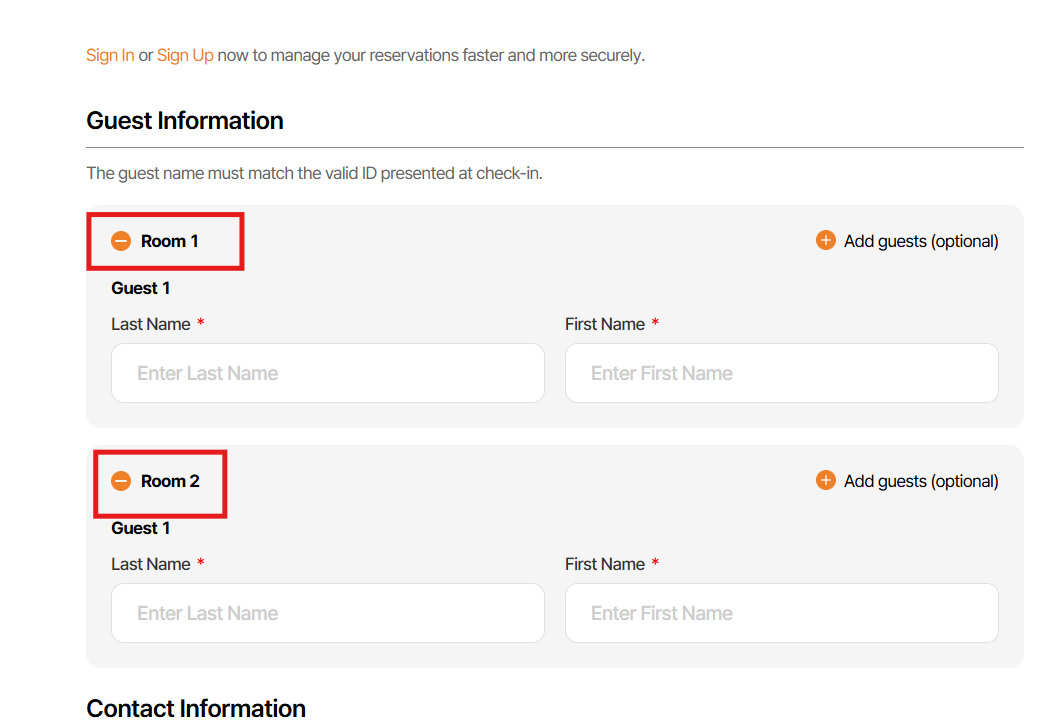
Task: Collapse Room 2 using the orange minus icon
Action: click(x=121, y=481)
